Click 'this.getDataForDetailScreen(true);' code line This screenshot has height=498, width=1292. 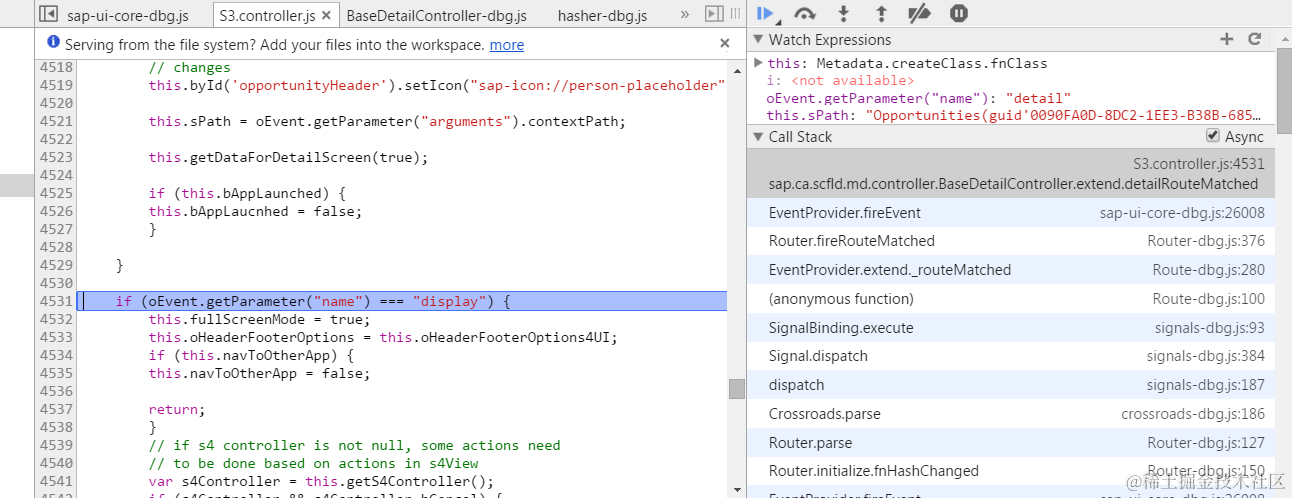coord(288,157)
